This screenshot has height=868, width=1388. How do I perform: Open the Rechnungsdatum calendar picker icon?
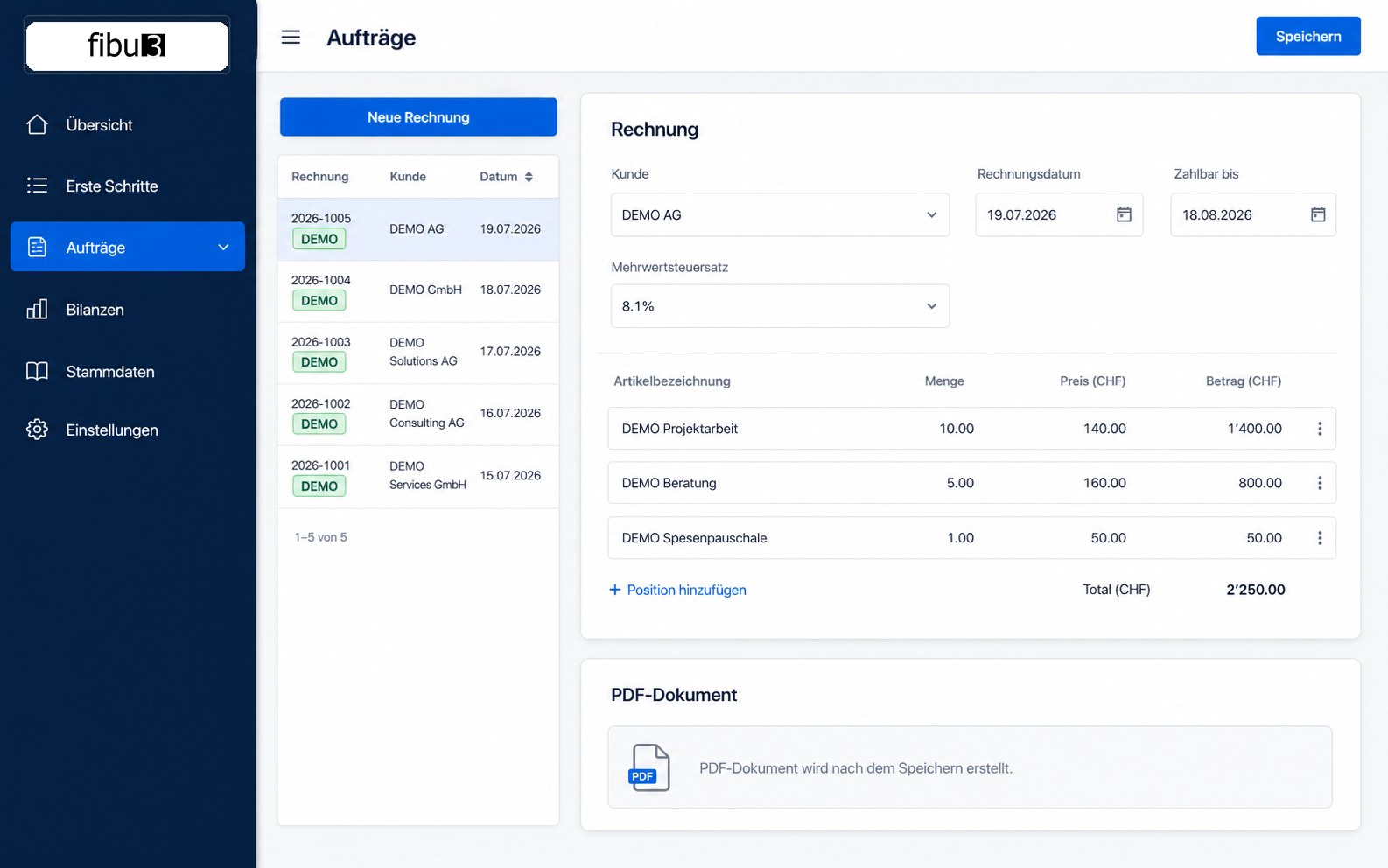[1124, 214]
